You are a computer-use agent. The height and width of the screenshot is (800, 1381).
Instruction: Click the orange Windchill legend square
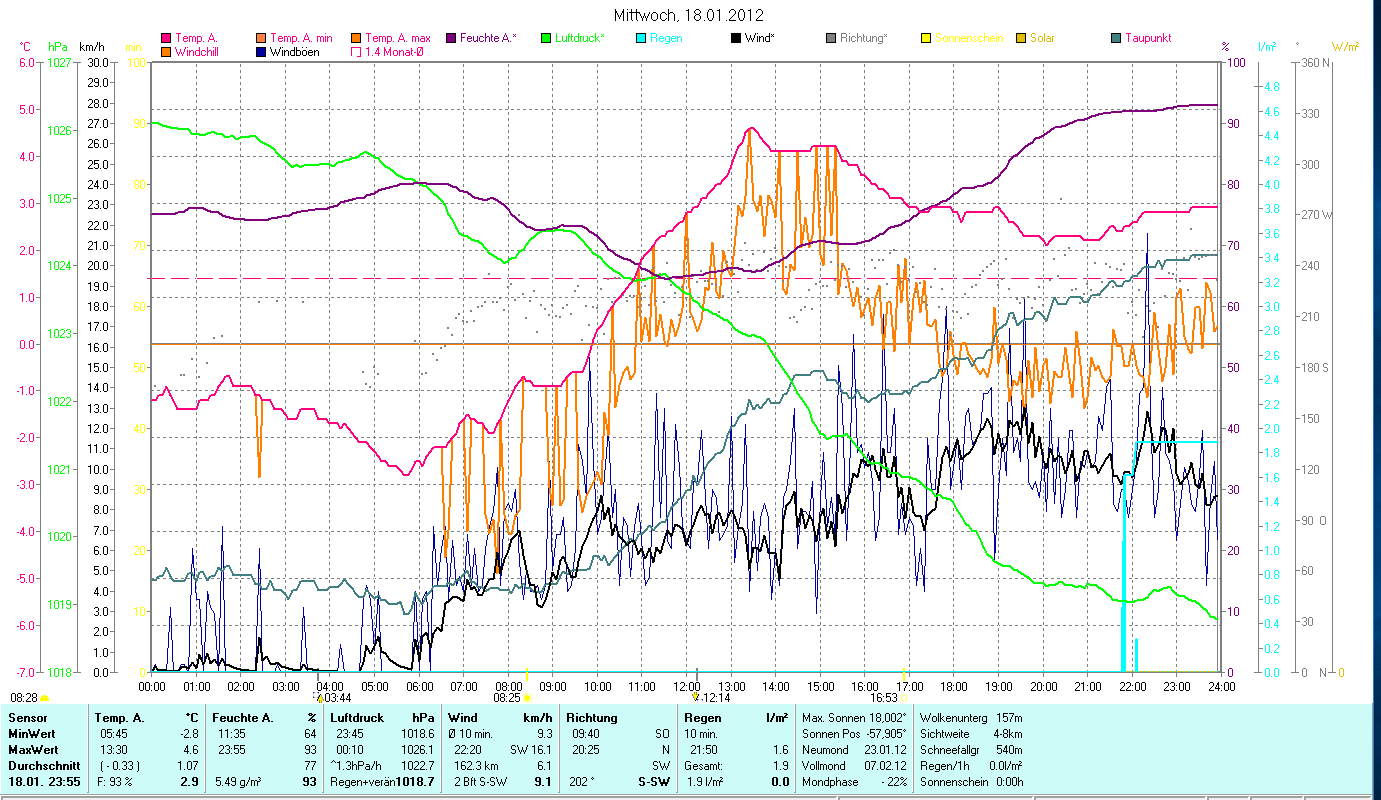pos(167,52)
